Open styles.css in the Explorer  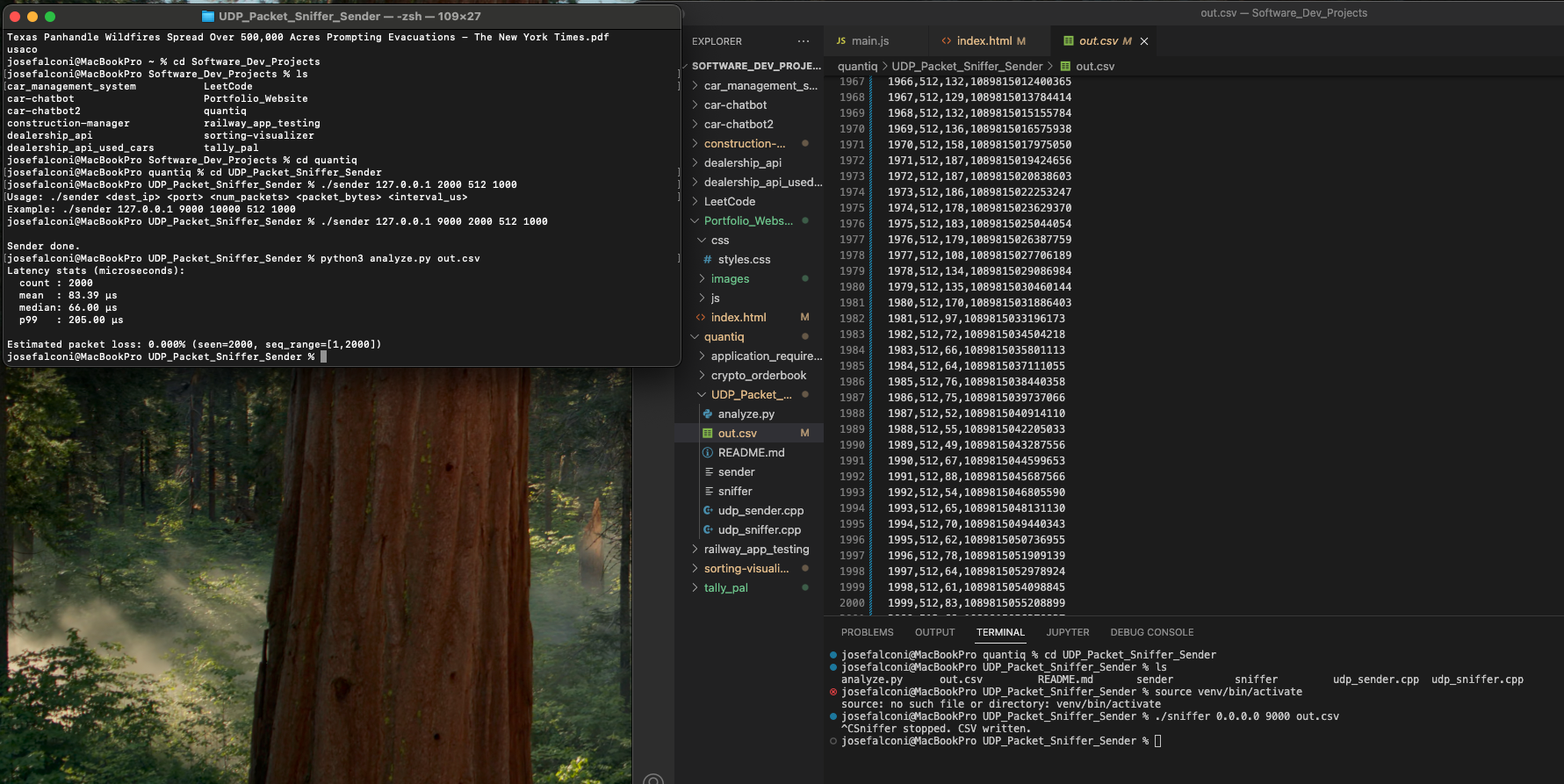pyautogui.click(x=744, y=259)
